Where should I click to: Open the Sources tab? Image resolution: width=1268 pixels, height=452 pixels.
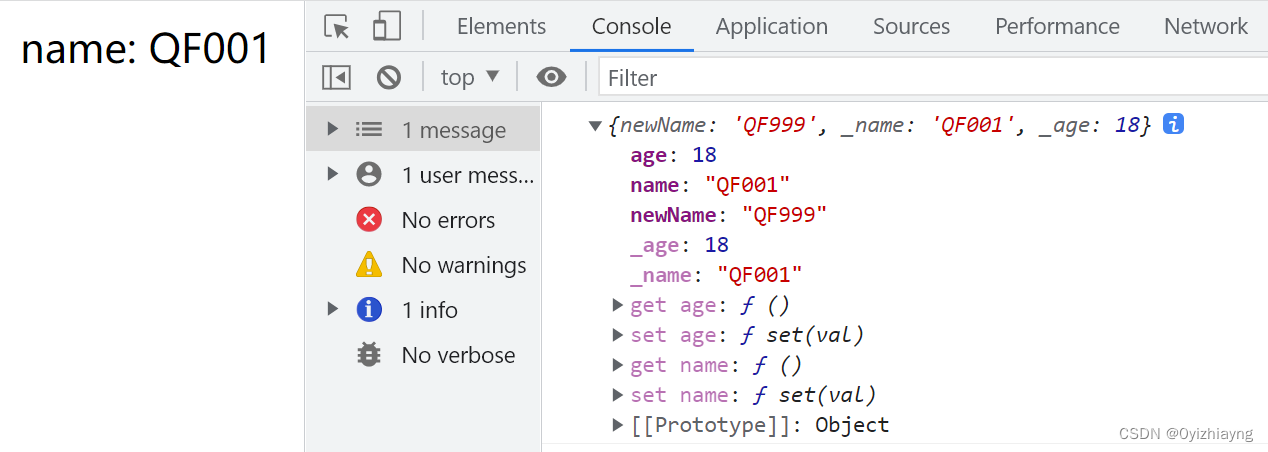pos(911,26)
